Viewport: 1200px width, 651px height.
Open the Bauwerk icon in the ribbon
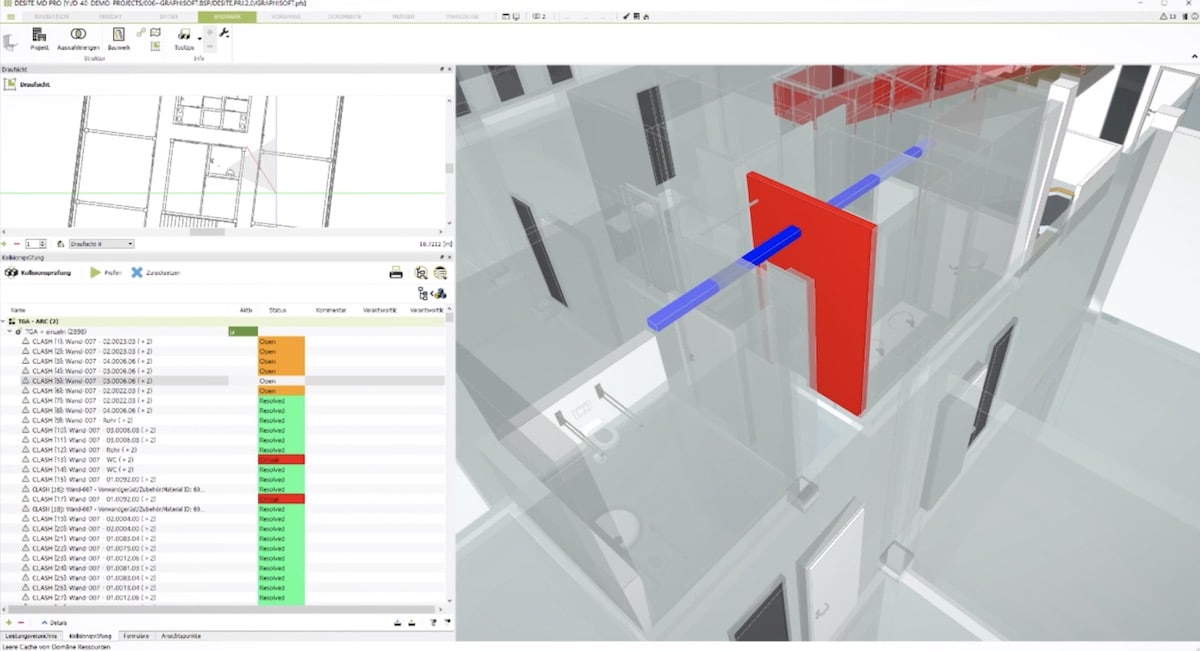[118, 34]
